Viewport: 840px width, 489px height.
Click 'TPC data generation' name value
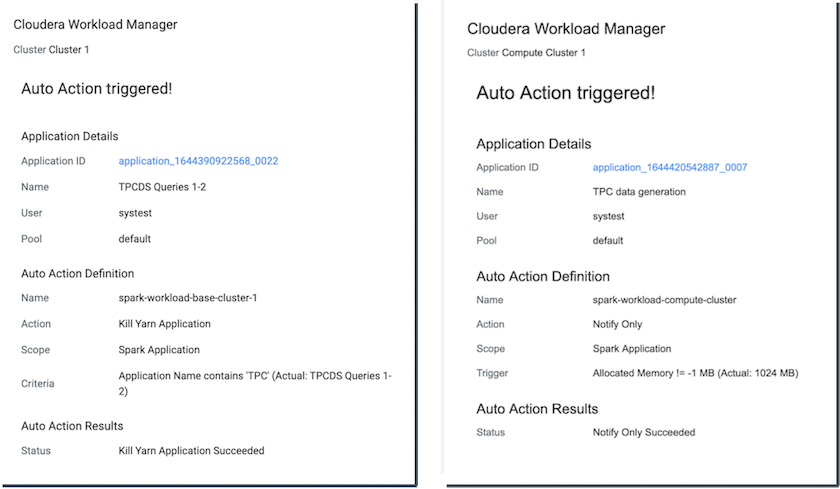[639, 192]
